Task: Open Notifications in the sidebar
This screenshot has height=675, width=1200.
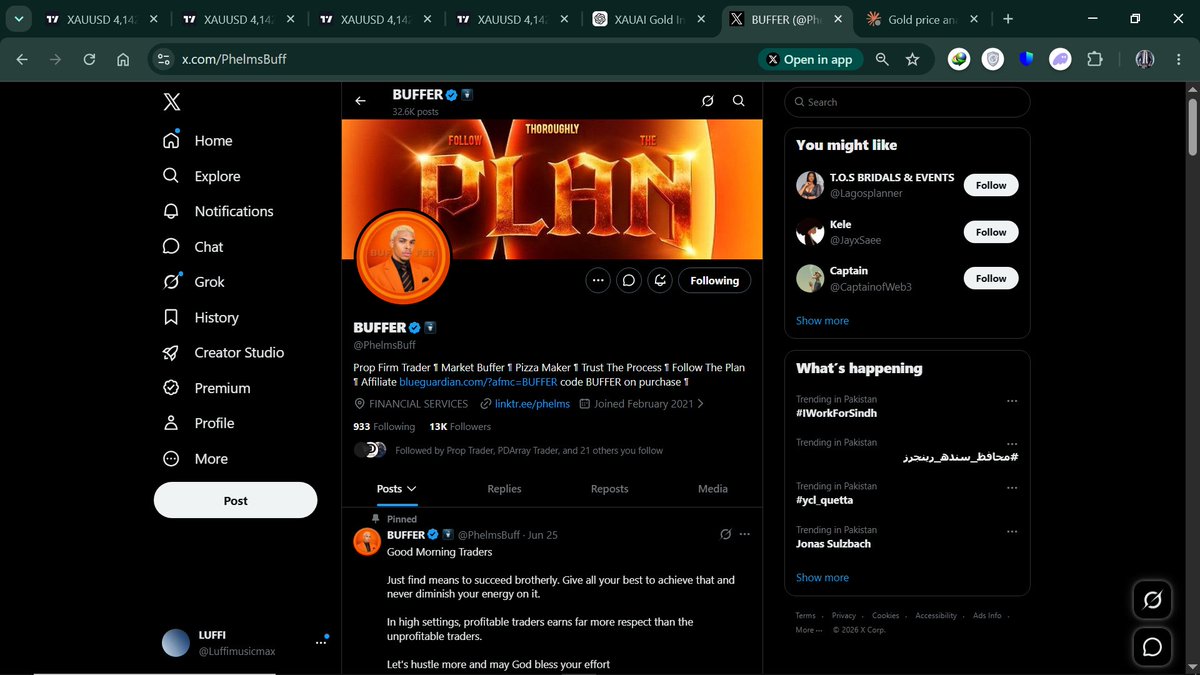Action: 218,211
